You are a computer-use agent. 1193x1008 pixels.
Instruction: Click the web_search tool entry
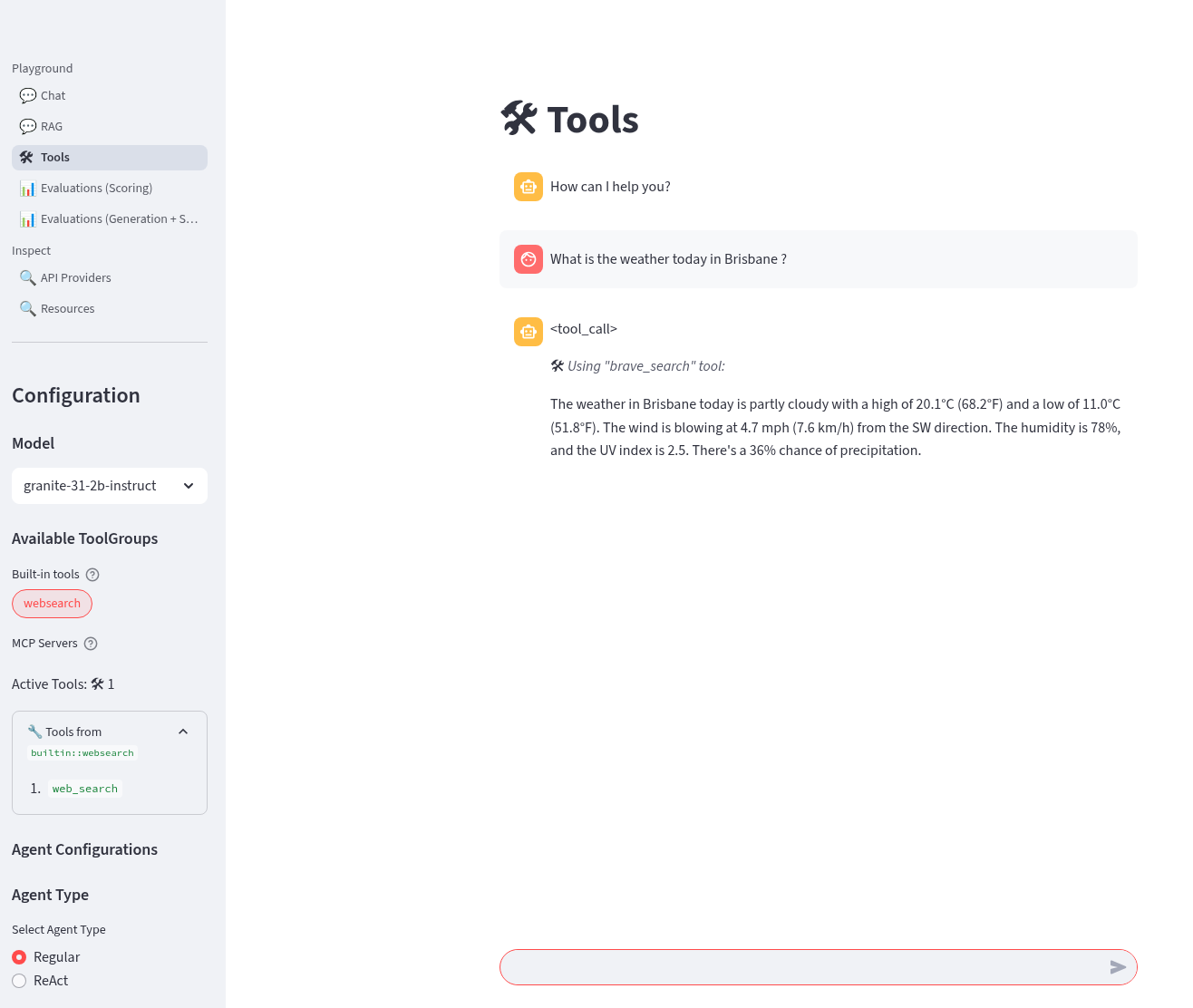coord(85,789)
